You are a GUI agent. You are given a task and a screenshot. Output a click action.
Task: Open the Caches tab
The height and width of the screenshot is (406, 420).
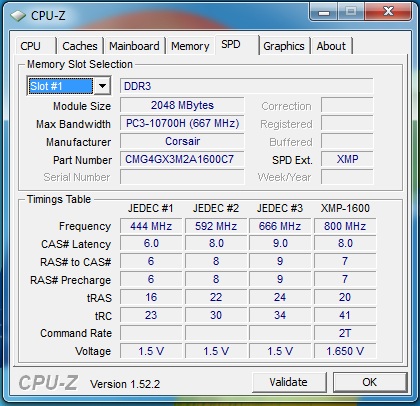tap(80, 46)
